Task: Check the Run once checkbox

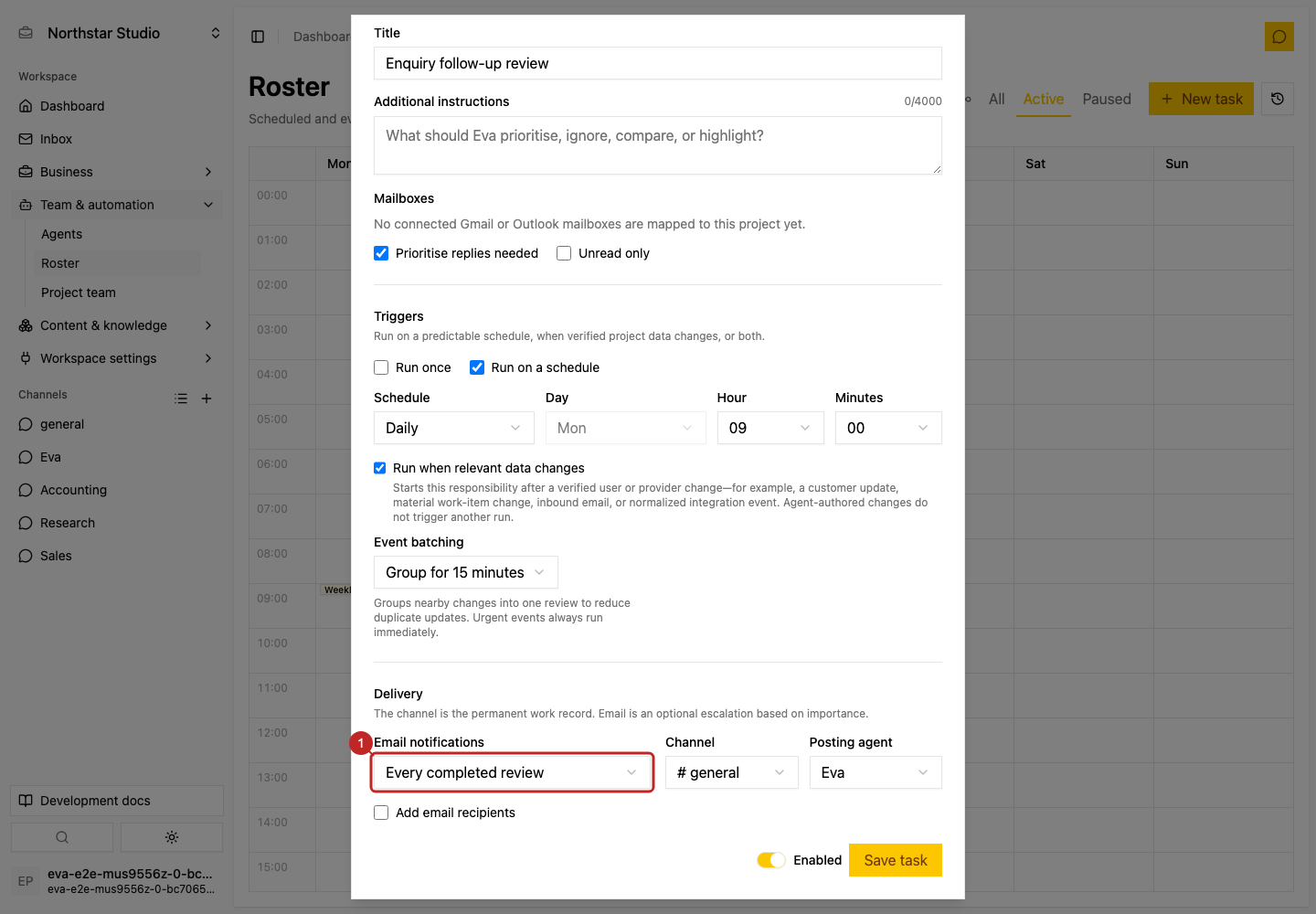Action: pos(381,367)
